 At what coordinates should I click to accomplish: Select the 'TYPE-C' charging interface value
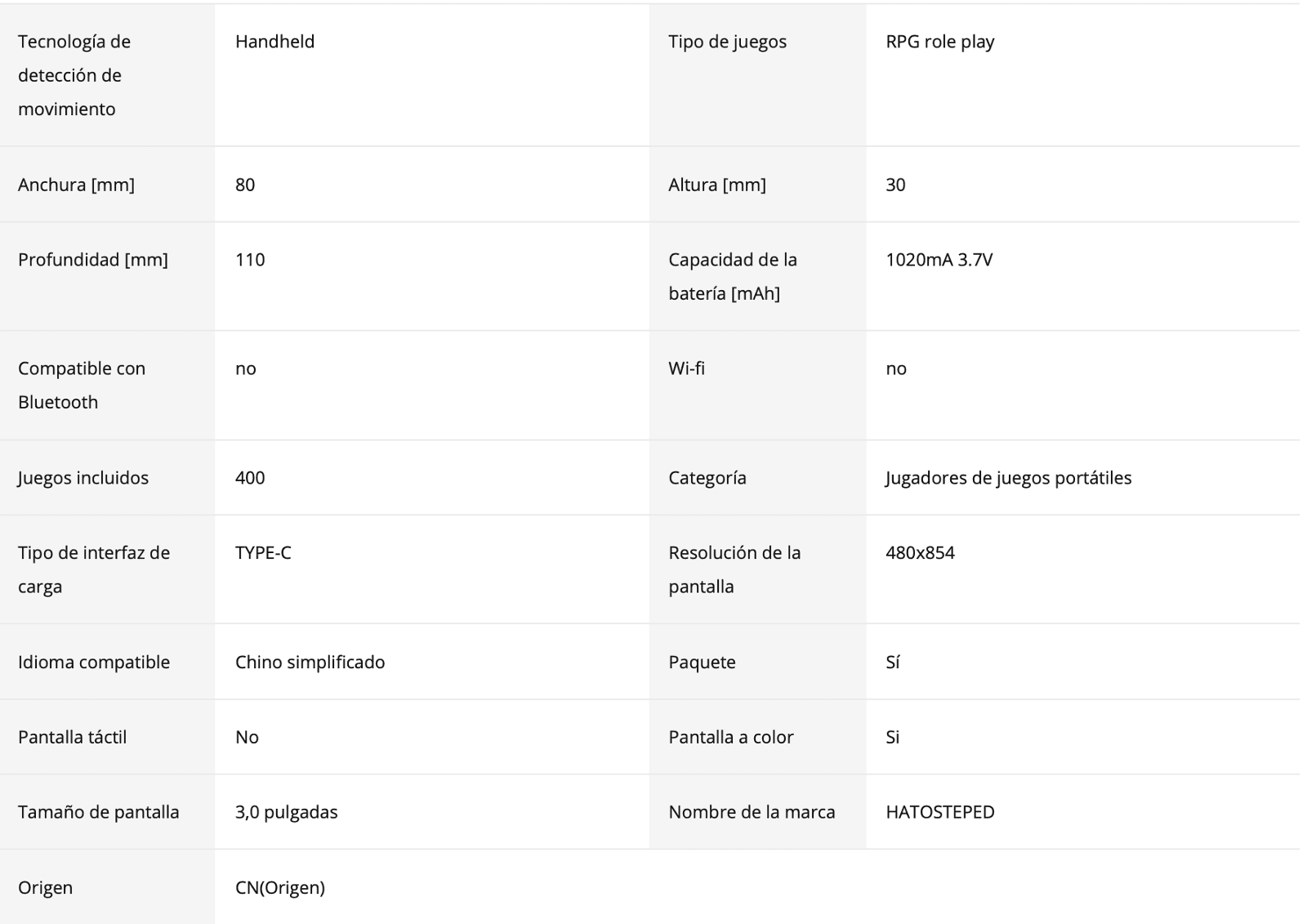(263, 553)
